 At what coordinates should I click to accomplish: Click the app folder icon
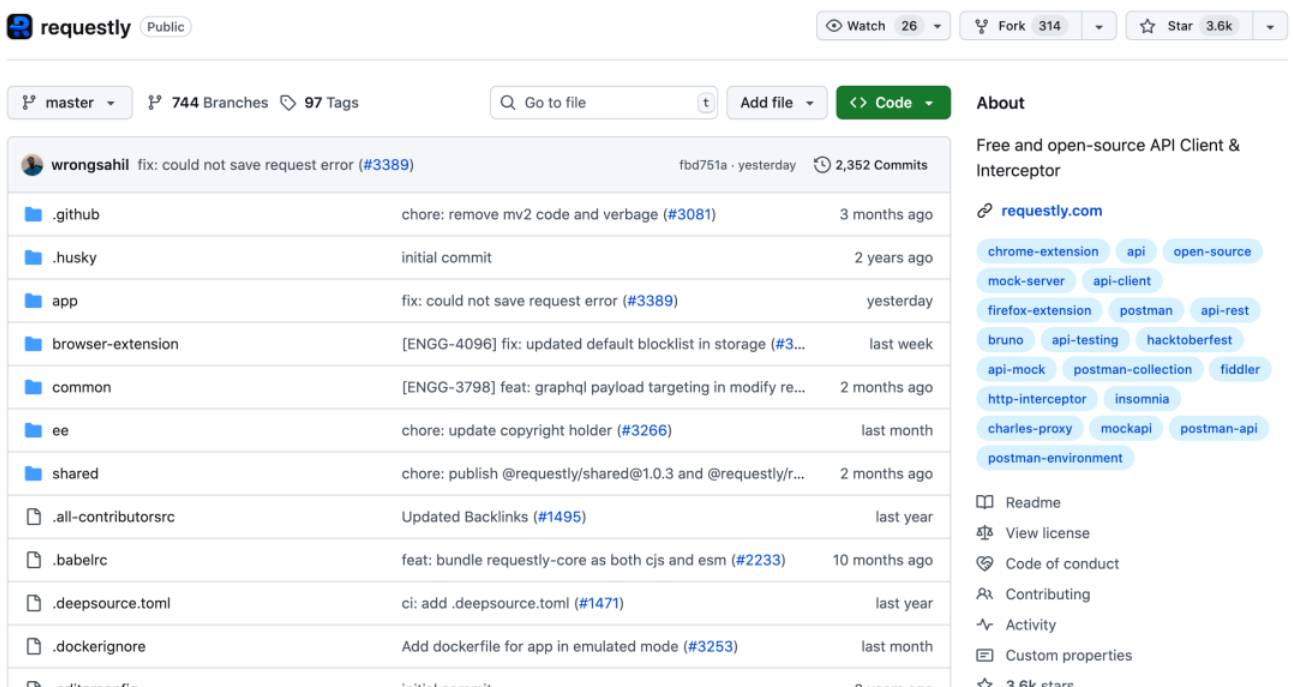tap(33, 301)
